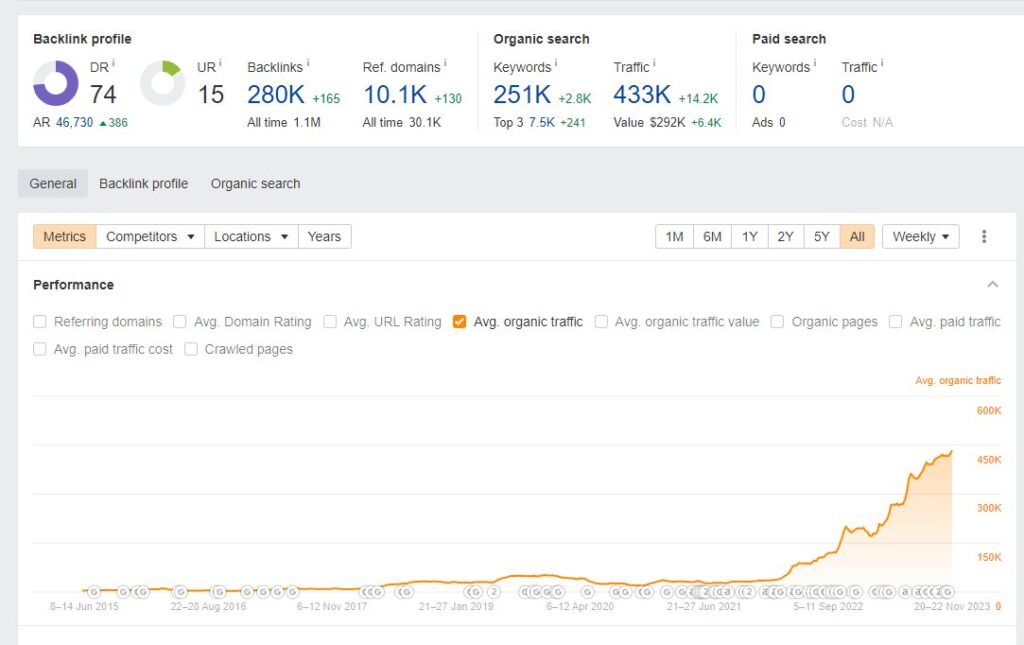Switch to the Backlink profile tab

pyautogui.click(x=143, y=184)
